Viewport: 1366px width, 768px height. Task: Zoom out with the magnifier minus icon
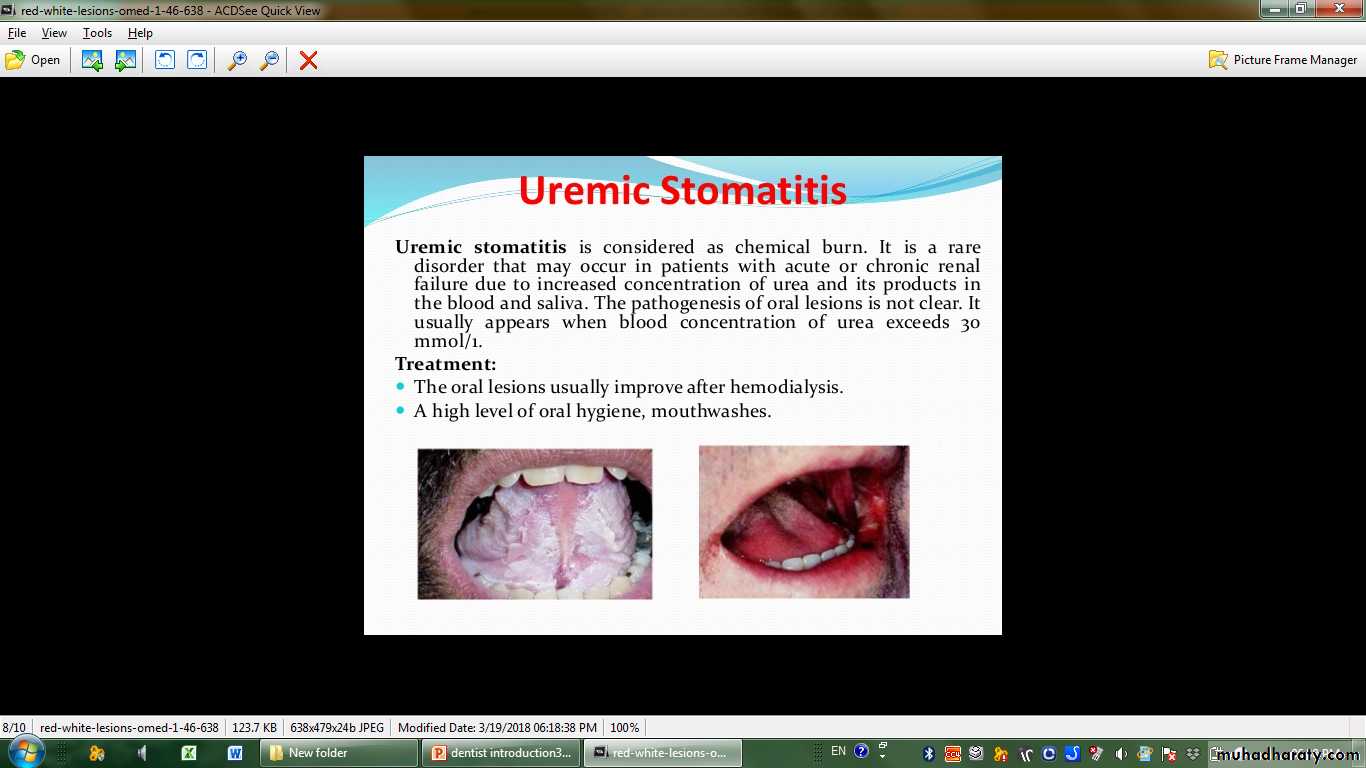click(269, 60)
